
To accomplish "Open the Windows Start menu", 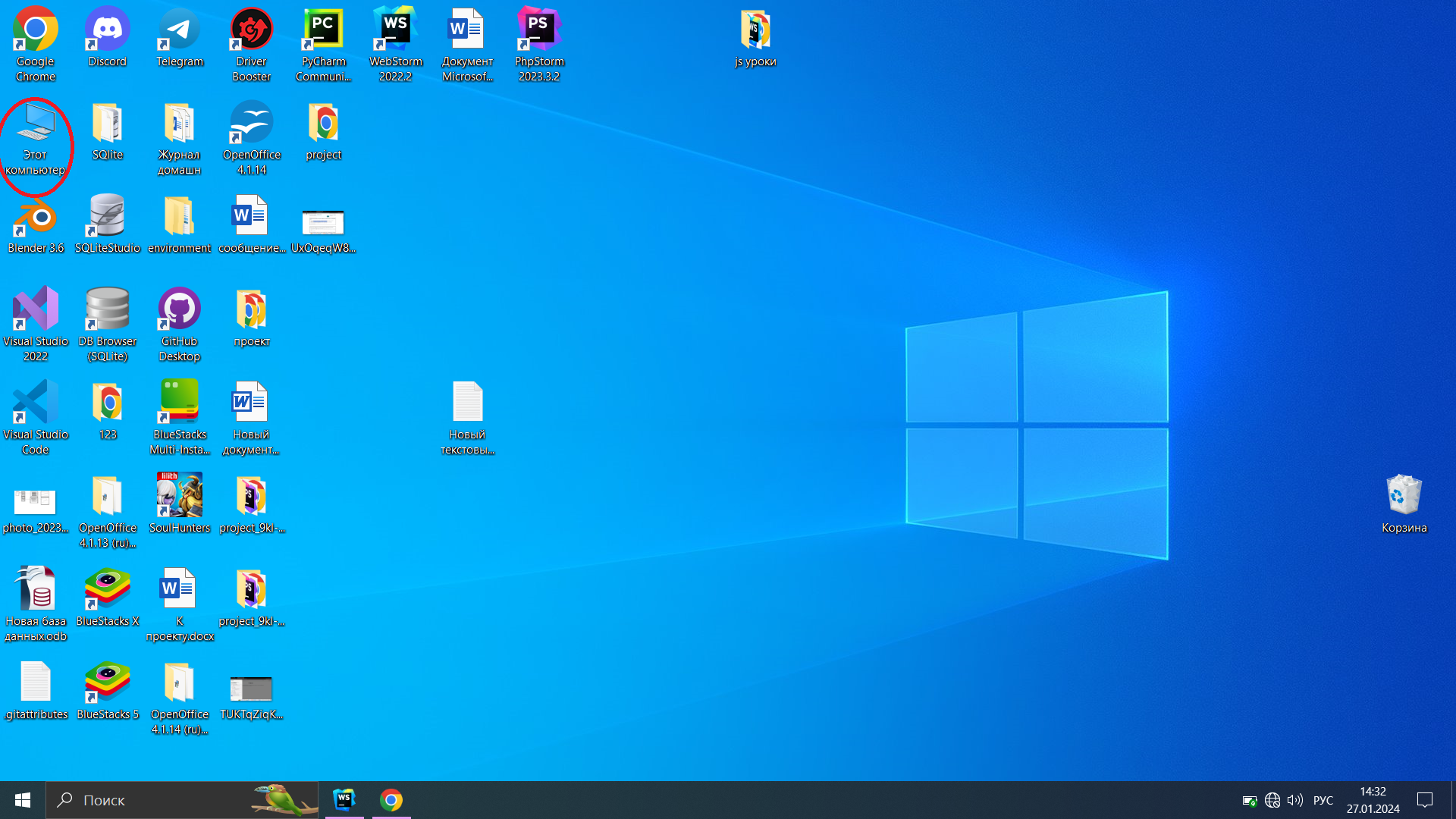I will [x=23, y=800].
